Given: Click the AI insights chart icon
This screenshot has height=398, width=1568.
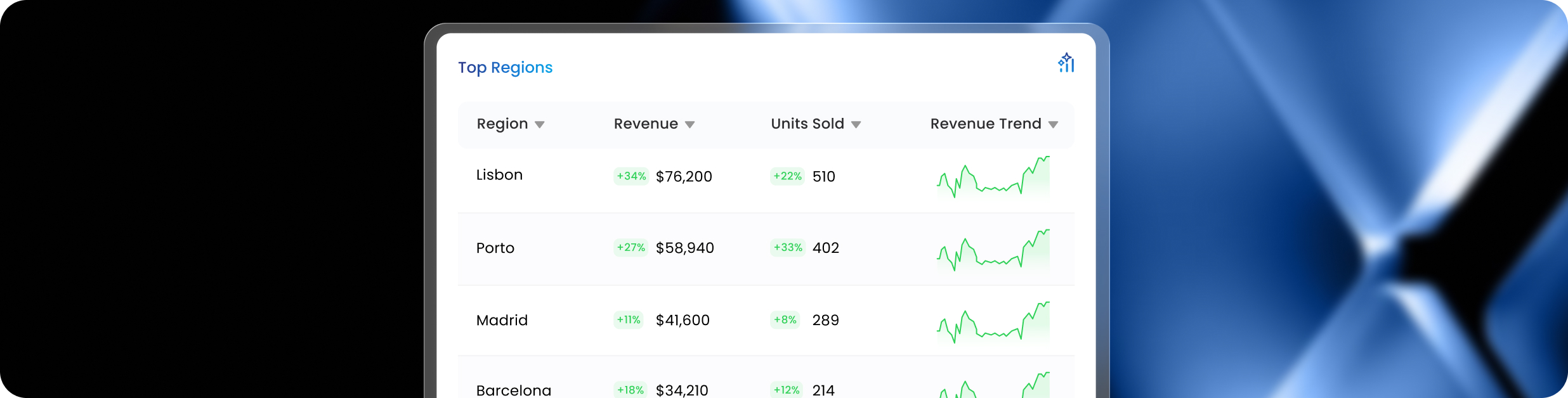Looking at the screenshot, I should tap(1066, 63).
